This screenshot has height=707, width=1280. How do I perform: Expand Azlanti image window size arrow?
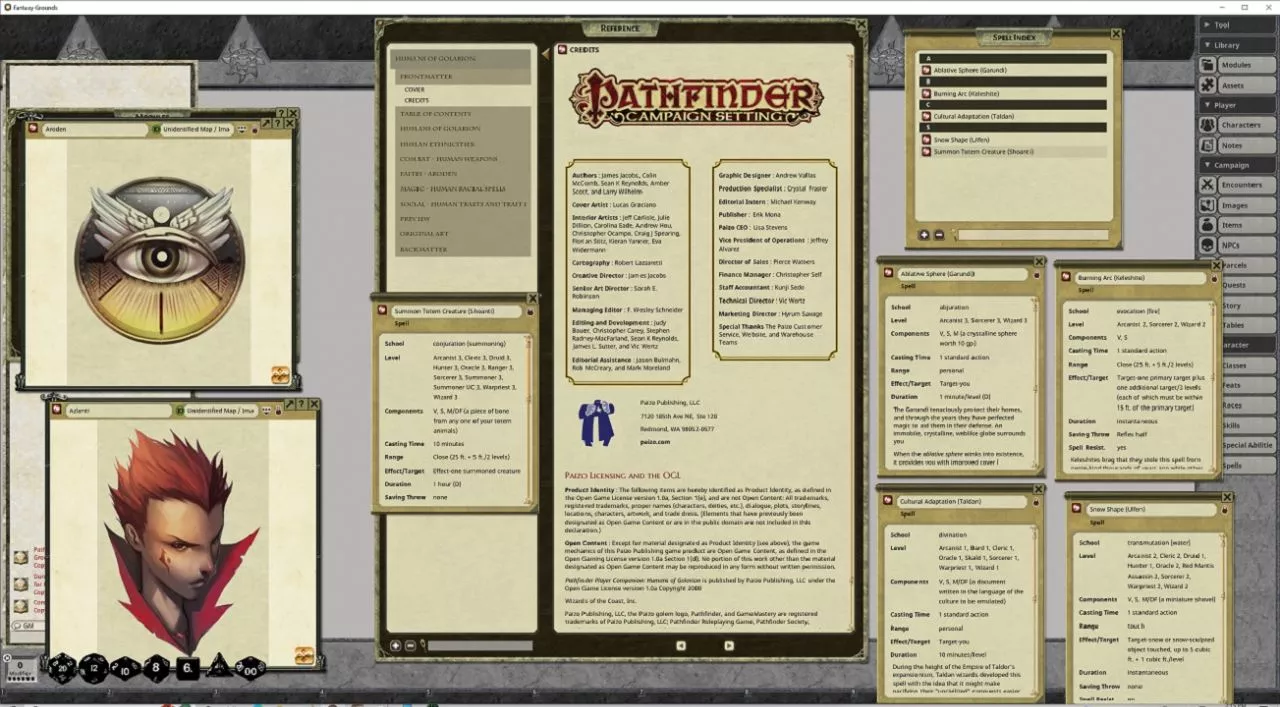[x=290, y=404]
